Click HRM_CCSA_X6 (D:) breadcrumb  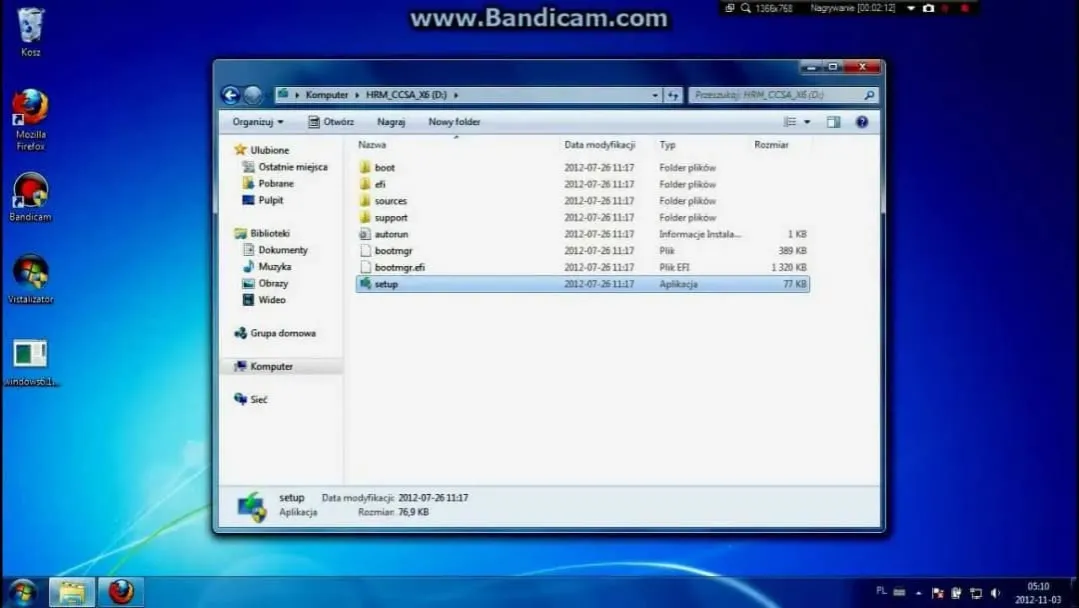pyautogui.click(x=406, y=95)
